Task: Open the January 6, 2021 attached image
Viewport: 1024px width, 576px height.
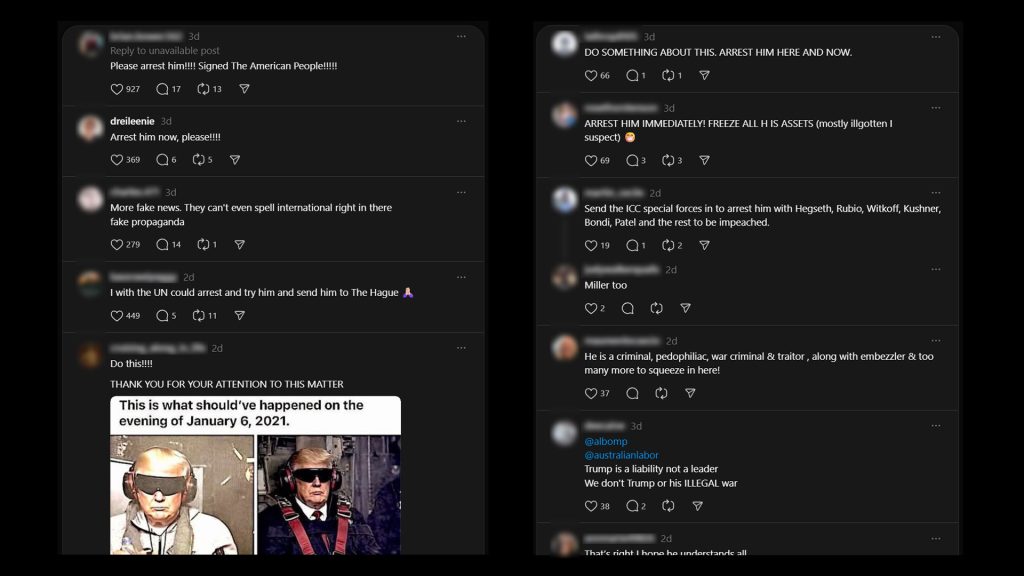Action: [x=255, y=475]
